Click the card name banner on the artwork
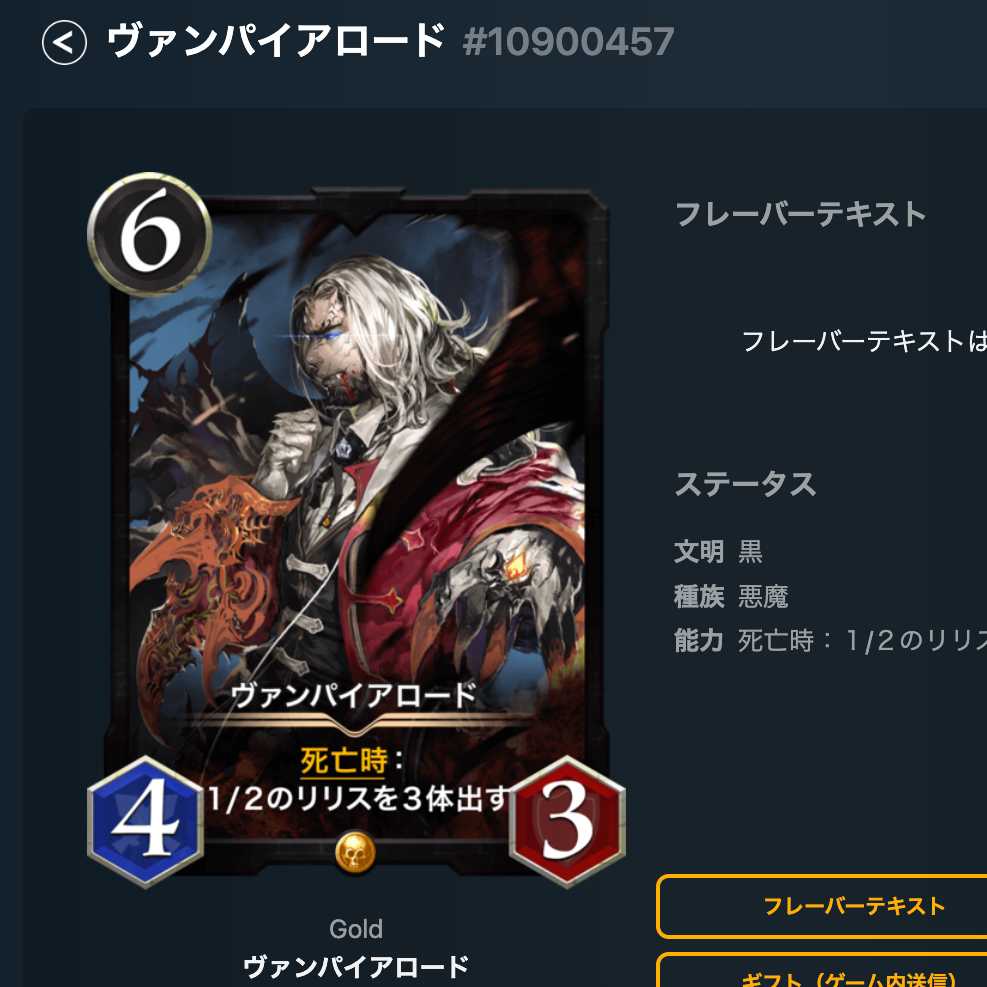 (354, 696)
